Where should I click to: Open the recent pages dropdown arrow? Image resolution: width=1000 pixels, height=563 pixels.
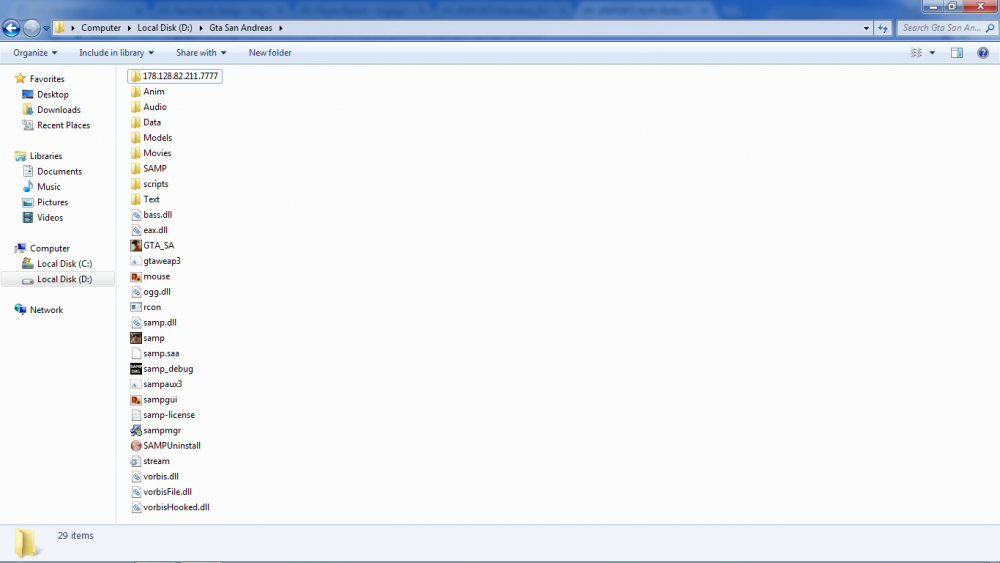pyautogui.click(x=46, y=29)
